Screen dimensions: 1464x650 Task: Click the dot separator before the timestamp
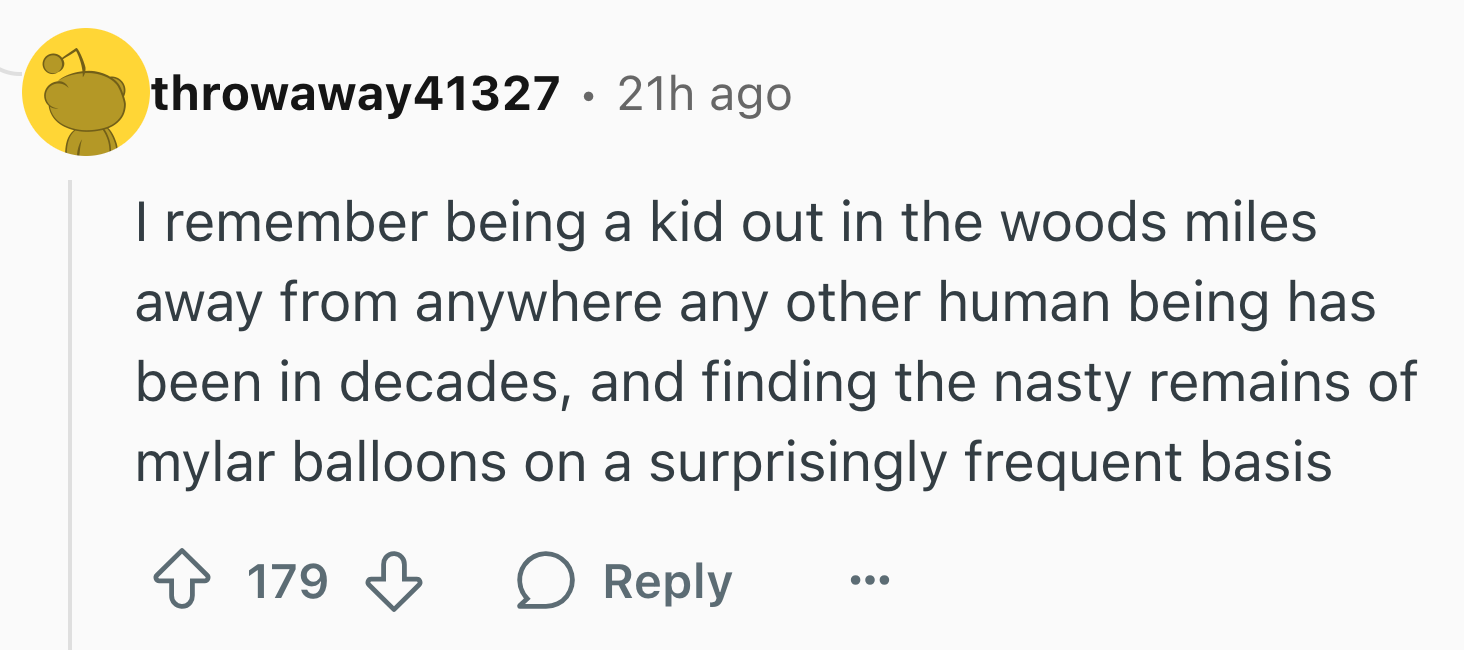point(588,96)
